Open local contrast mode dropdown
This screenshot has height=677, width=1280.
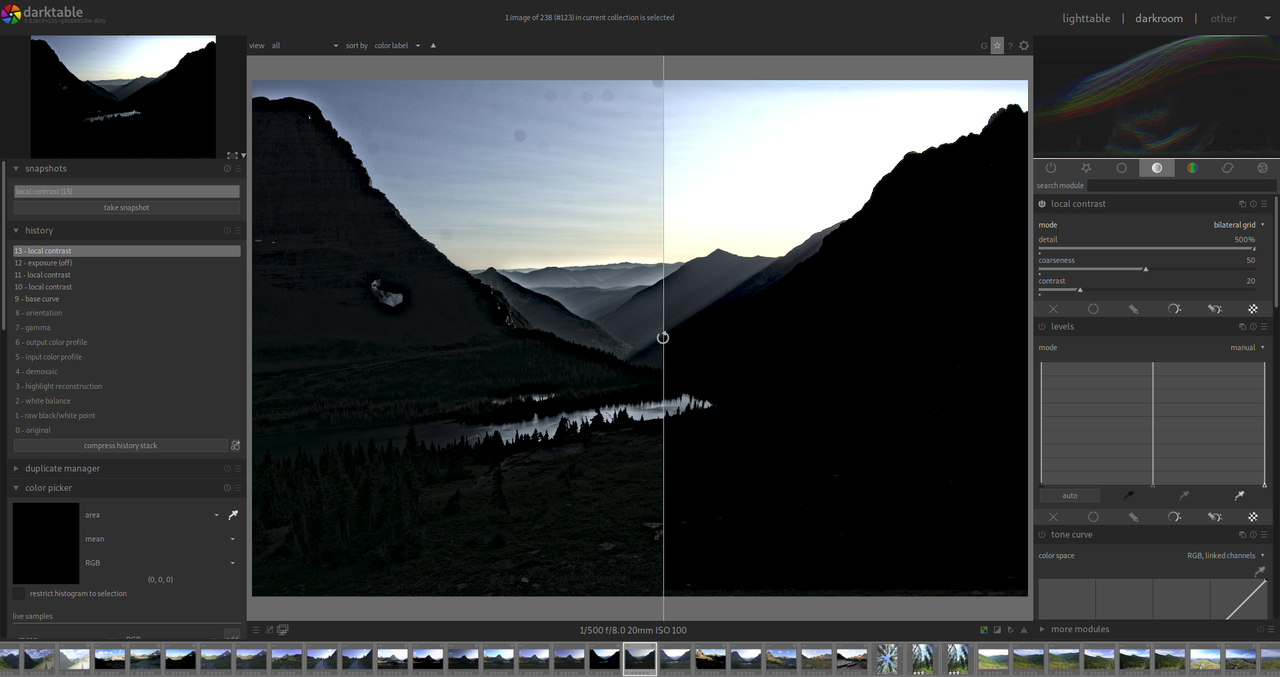[1239, 225]
